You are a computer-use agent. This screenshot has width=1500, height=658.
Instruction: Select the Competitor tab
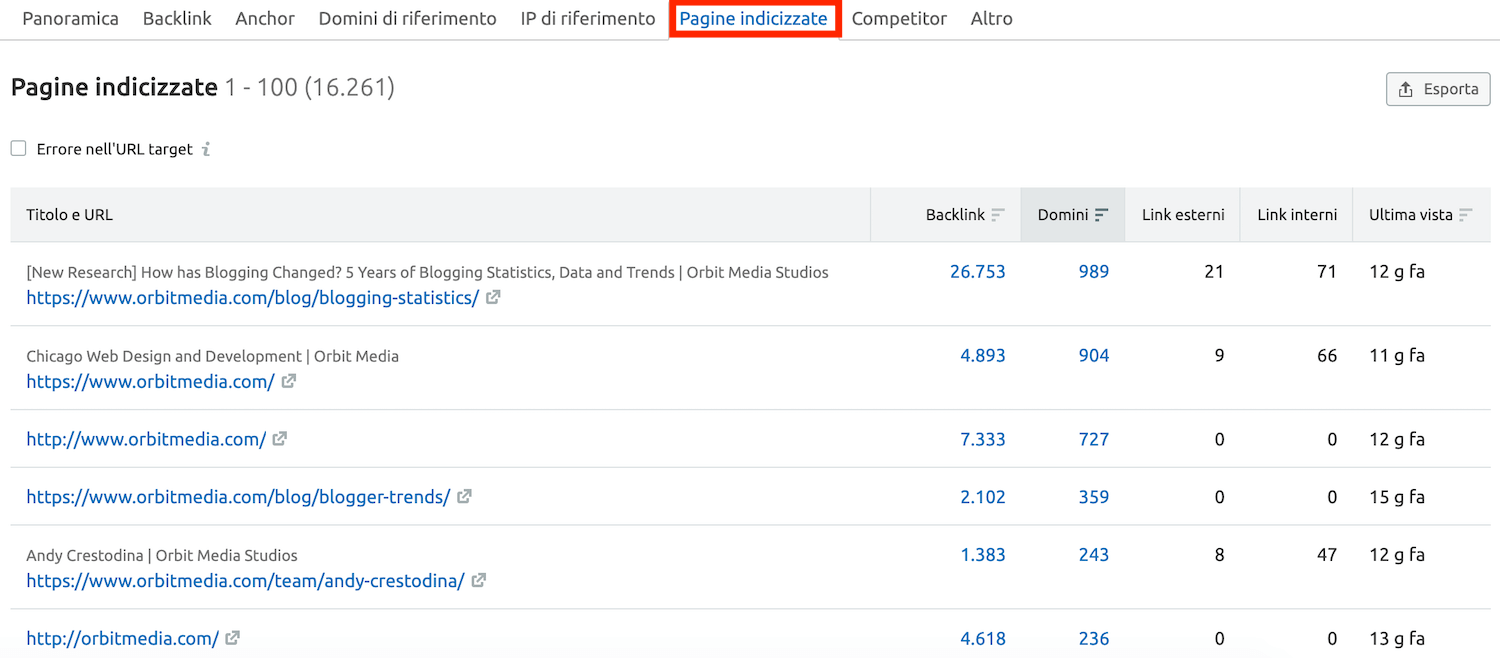(x=899, y=19)
